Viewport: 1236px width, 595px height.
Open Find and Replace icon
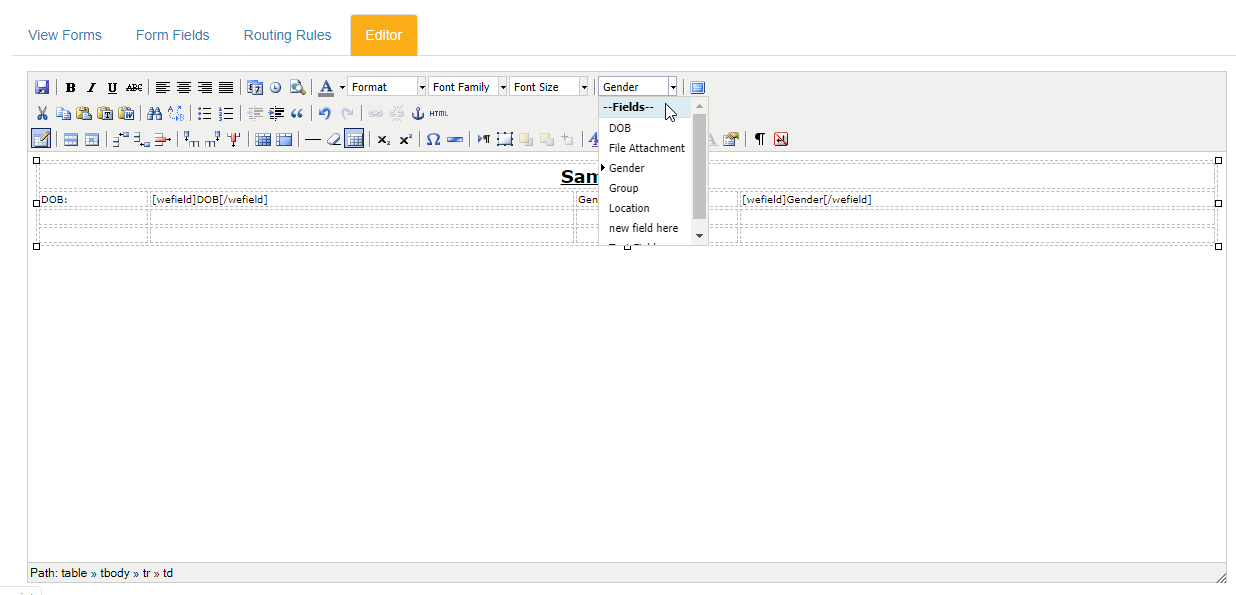point(176,113)
